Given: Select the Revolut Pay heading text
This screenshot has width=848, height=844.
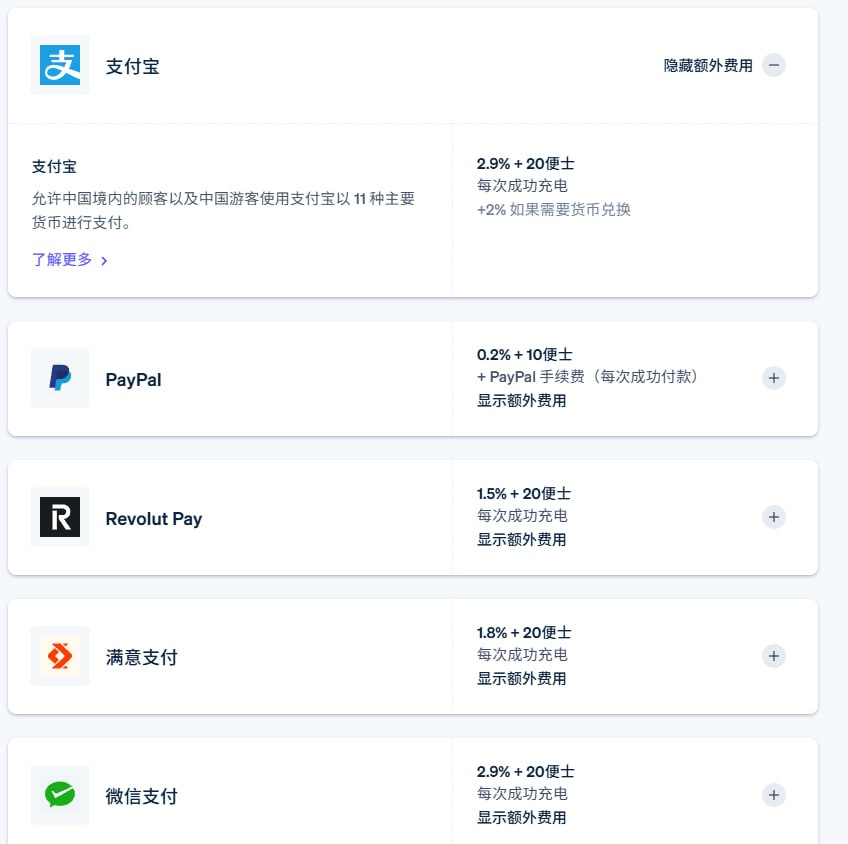Looking at the screenshot, I should [x=154, y=519].
